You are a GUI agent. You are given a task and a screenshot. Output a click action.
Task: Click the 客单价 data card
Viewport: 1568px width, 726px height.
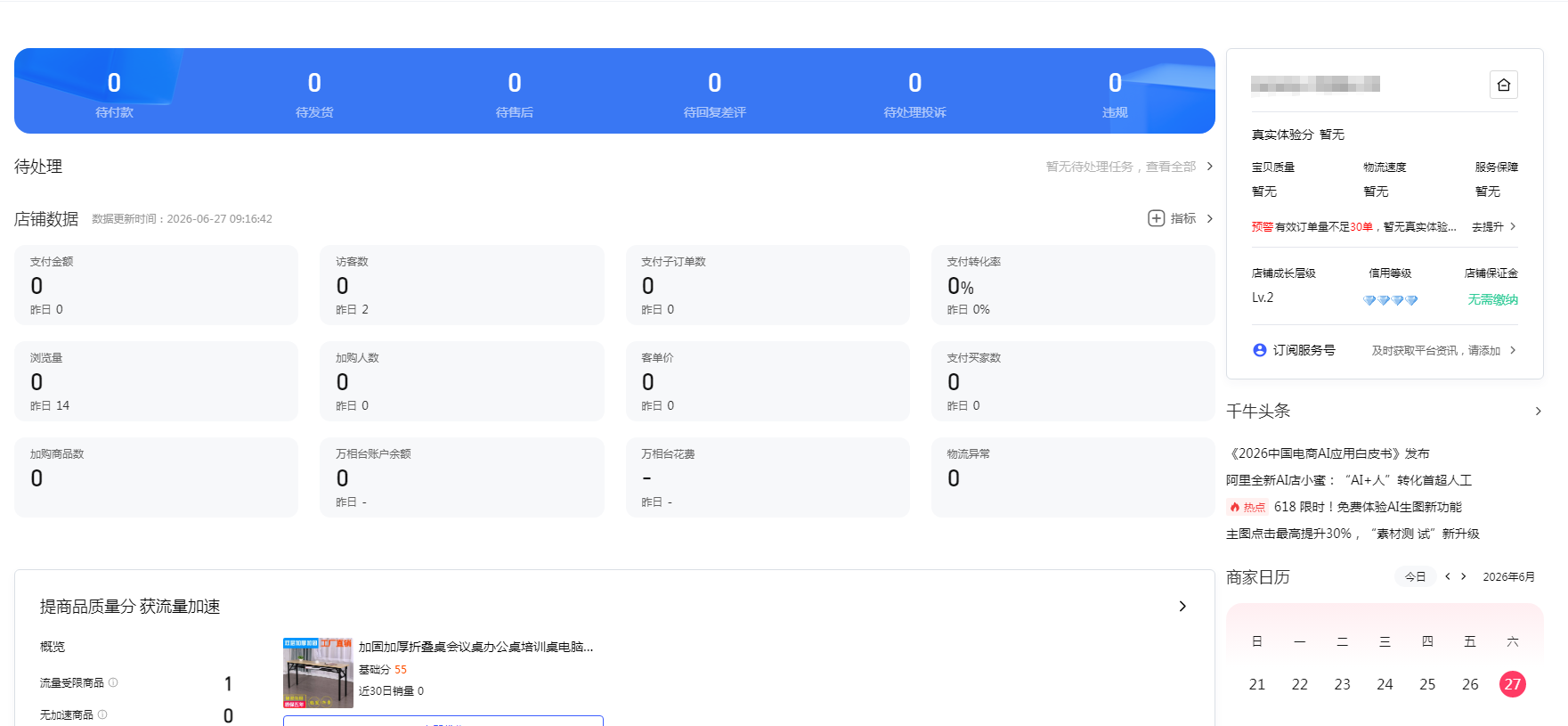tap(768, 381)
